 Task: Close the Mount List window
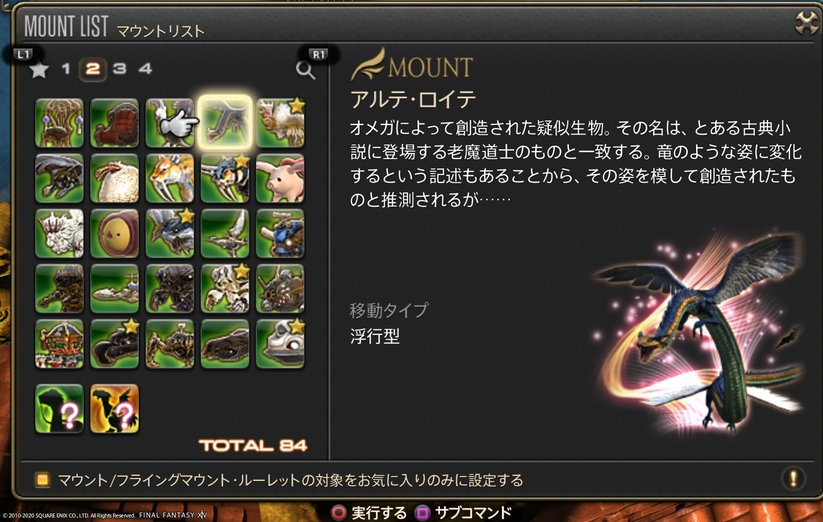coord(807,23)
